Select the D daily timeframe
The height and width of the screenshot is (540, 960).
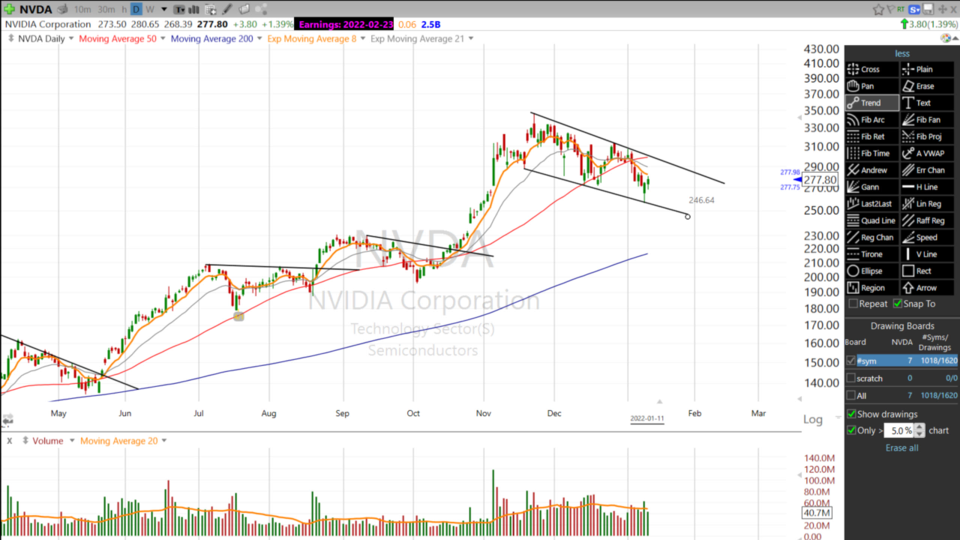point(136,9)
